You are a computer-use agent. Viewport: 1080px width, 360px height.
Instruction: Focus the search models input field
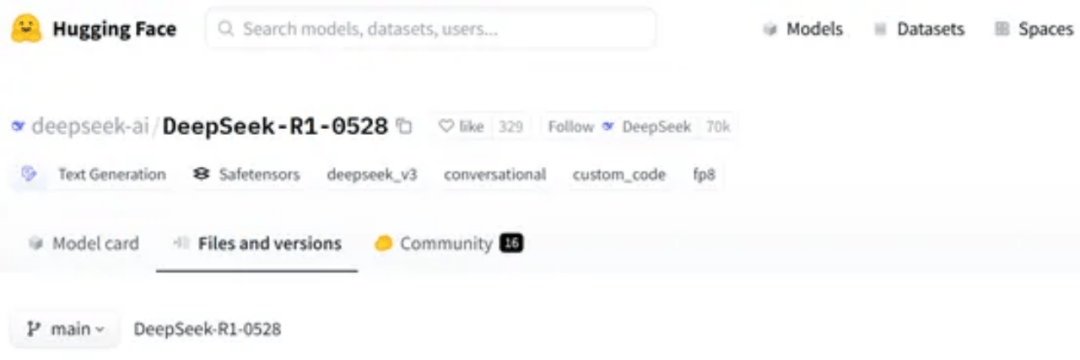coord(430,29)
